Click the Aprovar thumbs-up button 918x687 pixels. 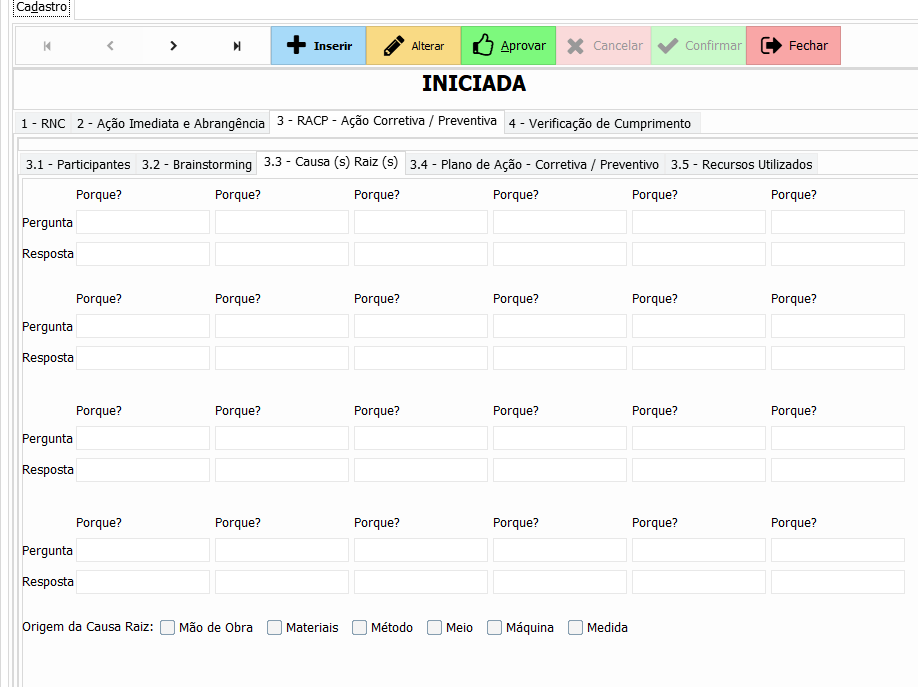(x=508, y=46)
